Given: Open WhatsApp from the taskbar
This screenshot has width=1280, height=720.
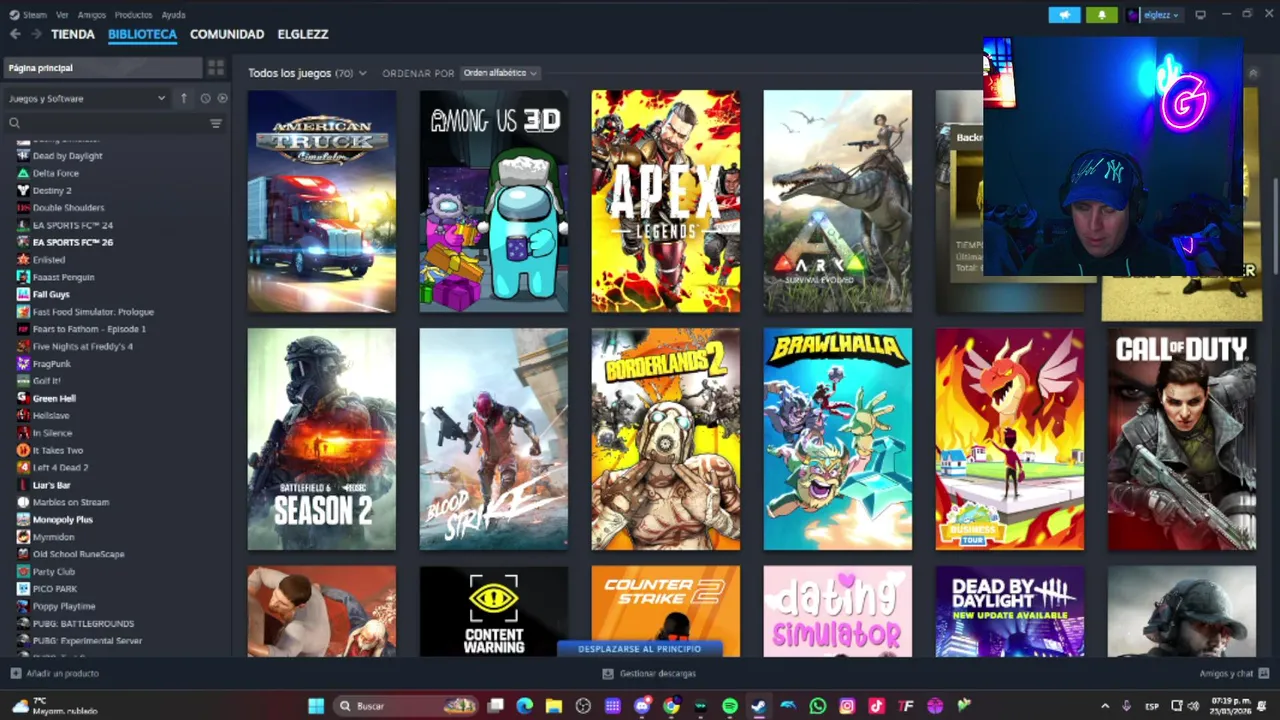Looking at the screenshot, I should (818, 706).
